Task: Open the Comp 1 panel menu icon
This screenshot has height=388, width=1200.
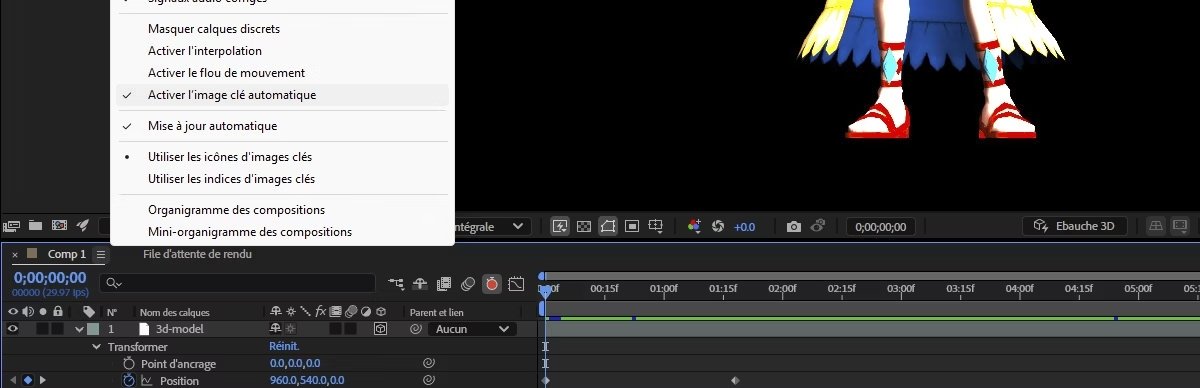Action: point(100,255)
